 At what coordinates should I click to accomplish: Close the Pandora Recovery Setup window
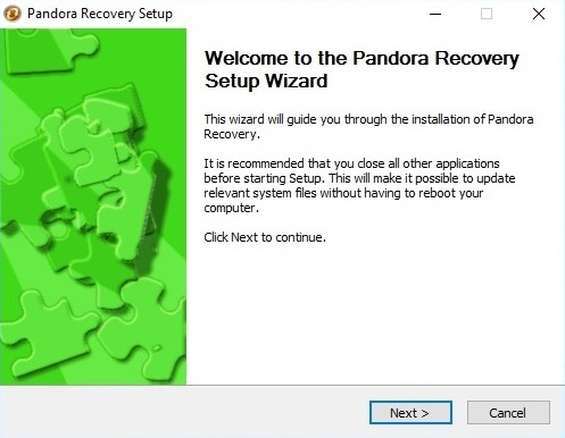click(539, 14)
